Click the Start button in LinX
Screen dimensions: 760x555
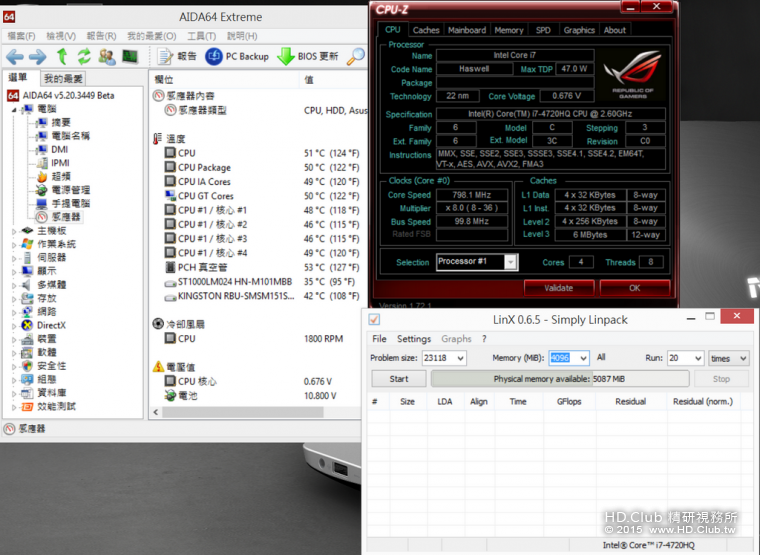click(x=398, y=379)
